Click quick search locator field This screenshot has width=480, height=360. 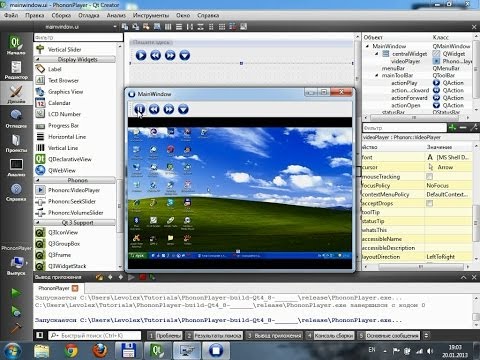point(95,335)
